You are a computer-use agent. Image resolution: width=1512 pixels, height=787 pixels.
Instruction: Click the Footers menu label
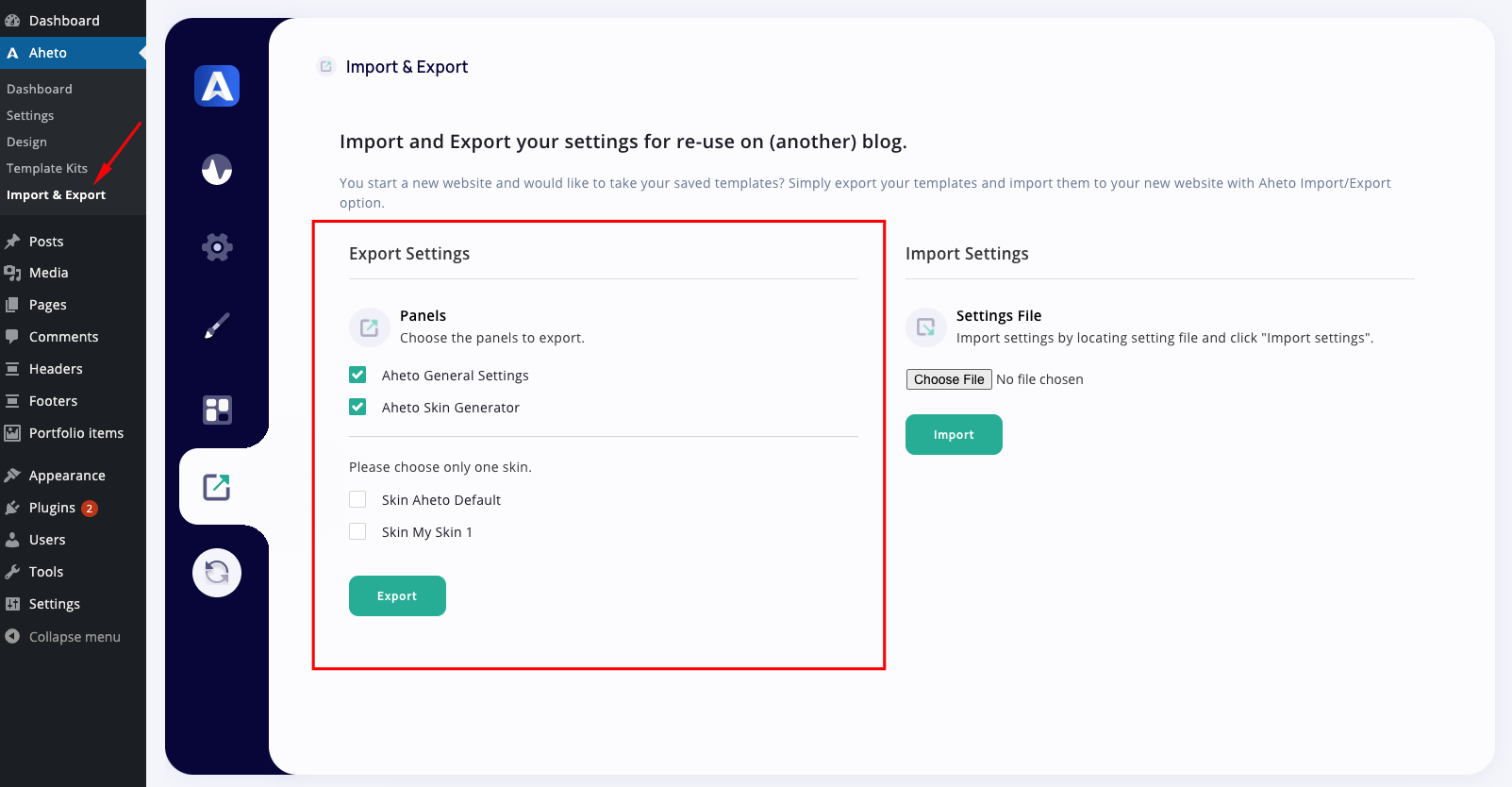(53, 401)
